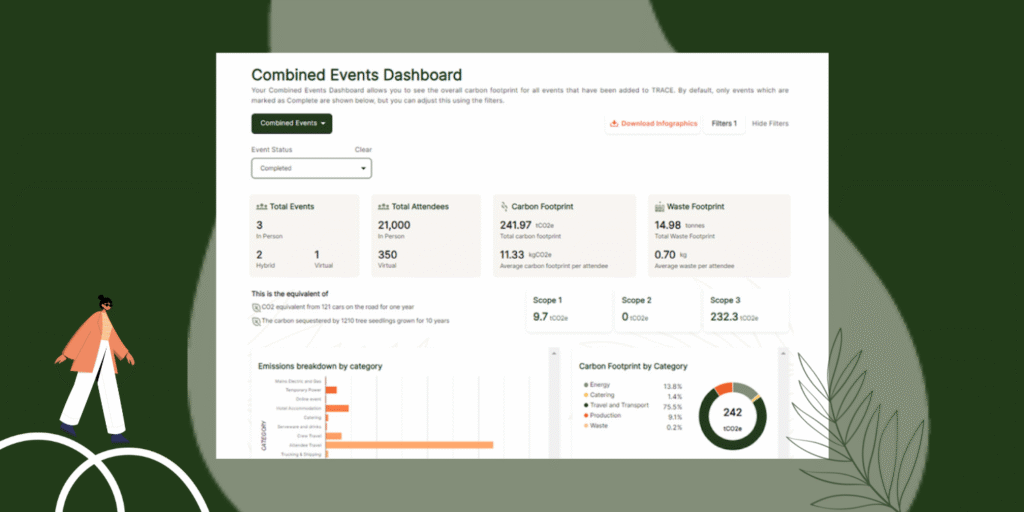Click the 0.70 kg average waste value

(665, 255)
